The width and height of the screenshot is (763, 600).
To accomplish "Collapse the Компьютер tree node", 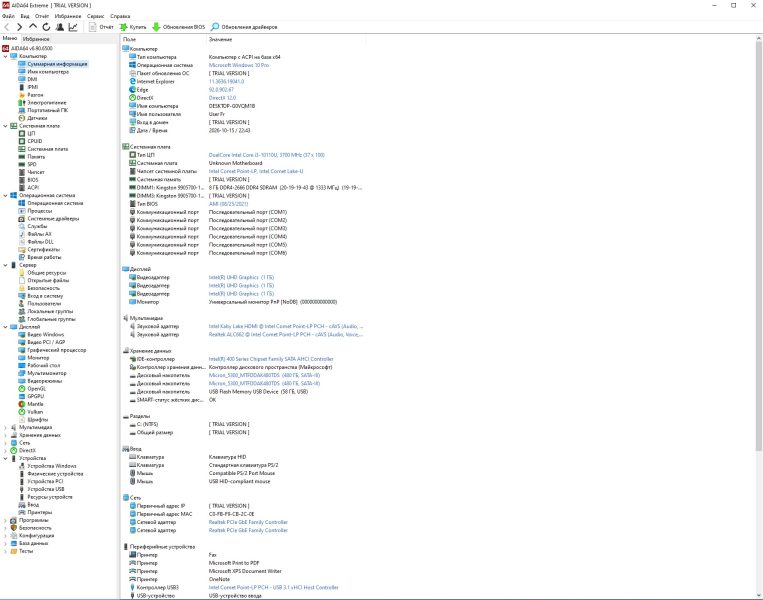I will click(x=5, y=56).
